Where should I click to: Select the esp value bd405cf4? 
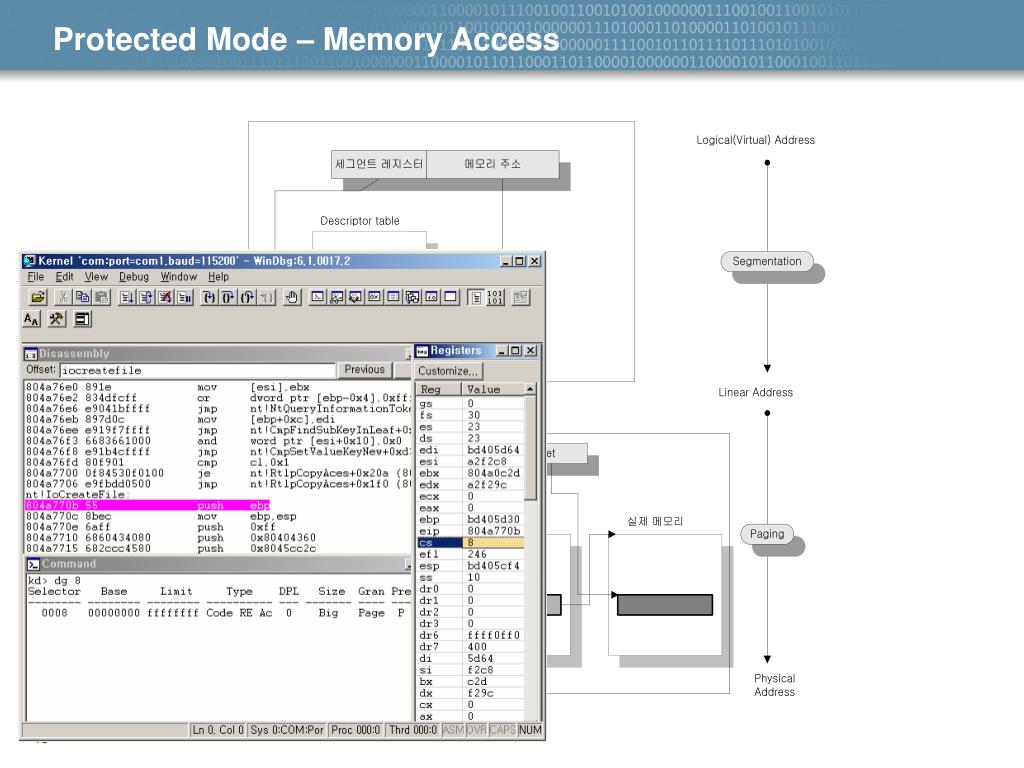click(x=494, y=566)
